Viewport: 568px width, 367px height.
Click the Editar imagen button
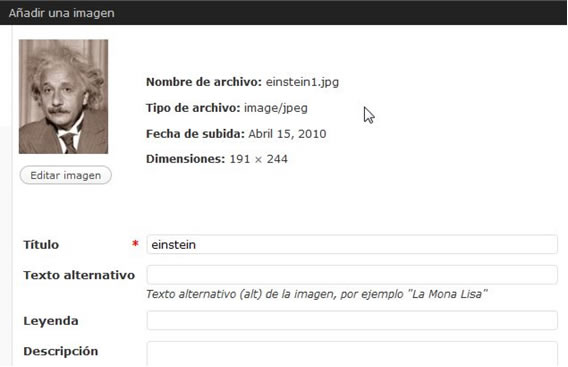coord(66,175)
